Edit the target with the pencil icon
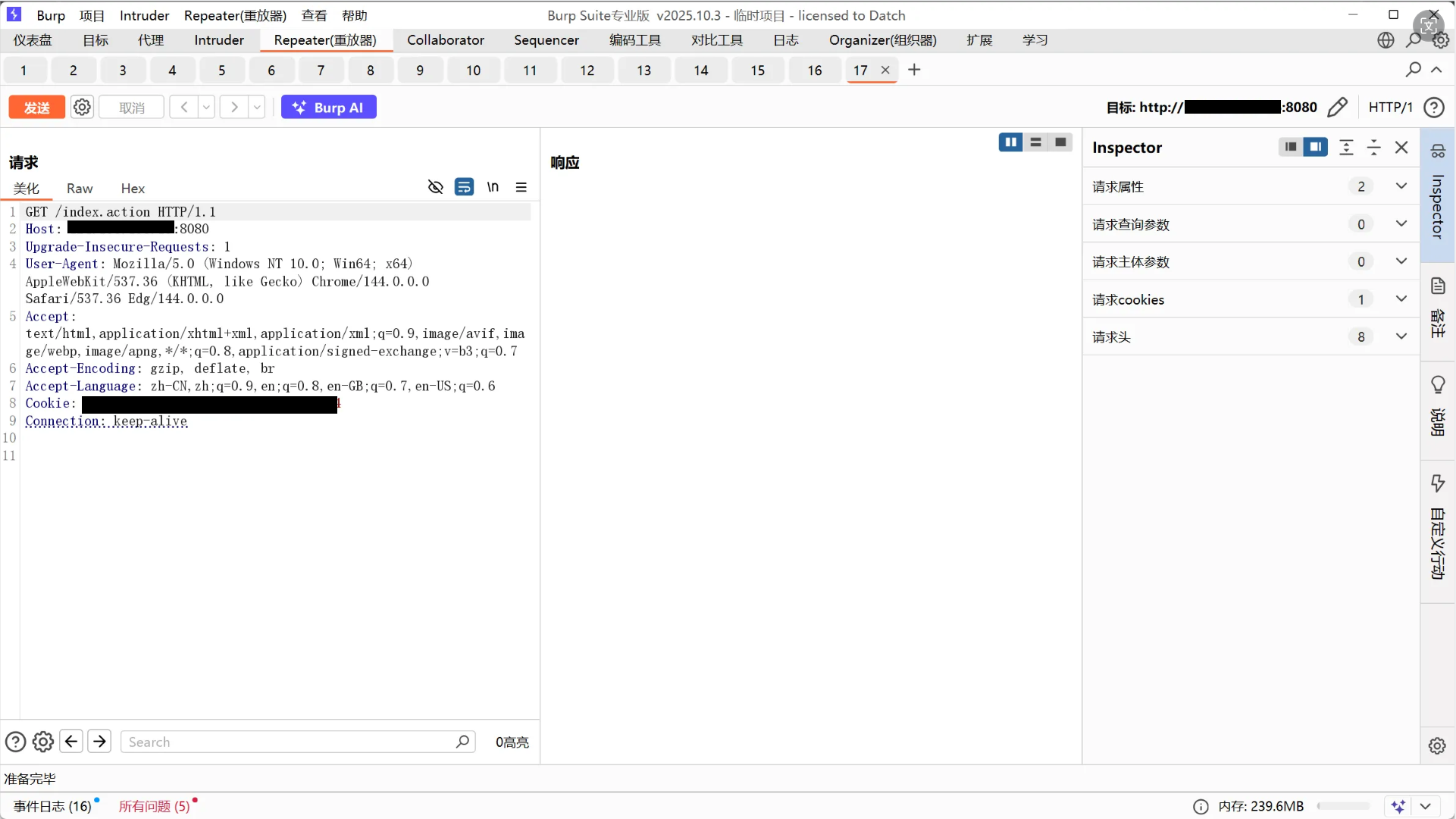This screenshot has height=819, width=1456. tap(1338, 108)
